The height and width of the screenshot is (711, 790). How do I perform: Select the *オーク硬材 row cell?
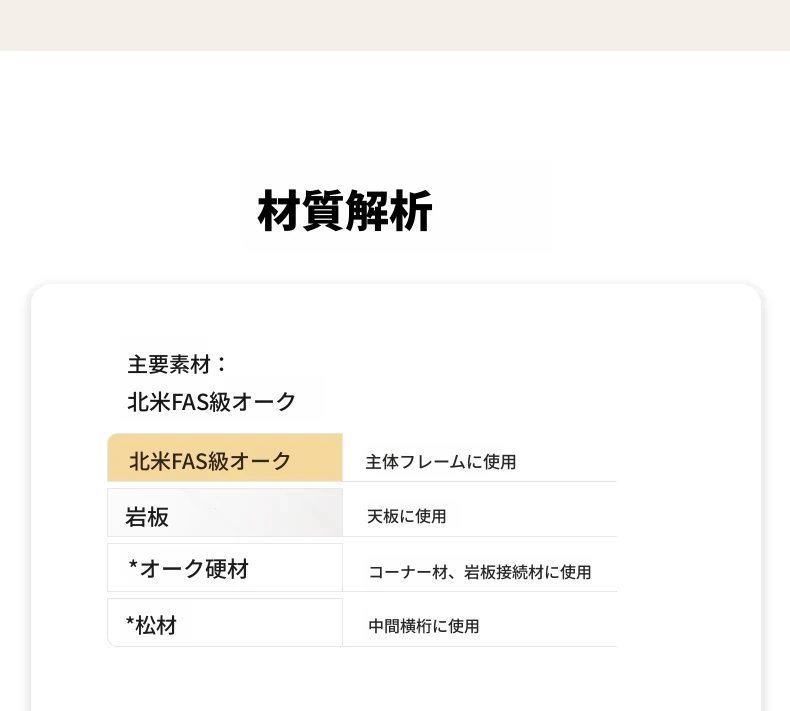click(x=225, y=567)
